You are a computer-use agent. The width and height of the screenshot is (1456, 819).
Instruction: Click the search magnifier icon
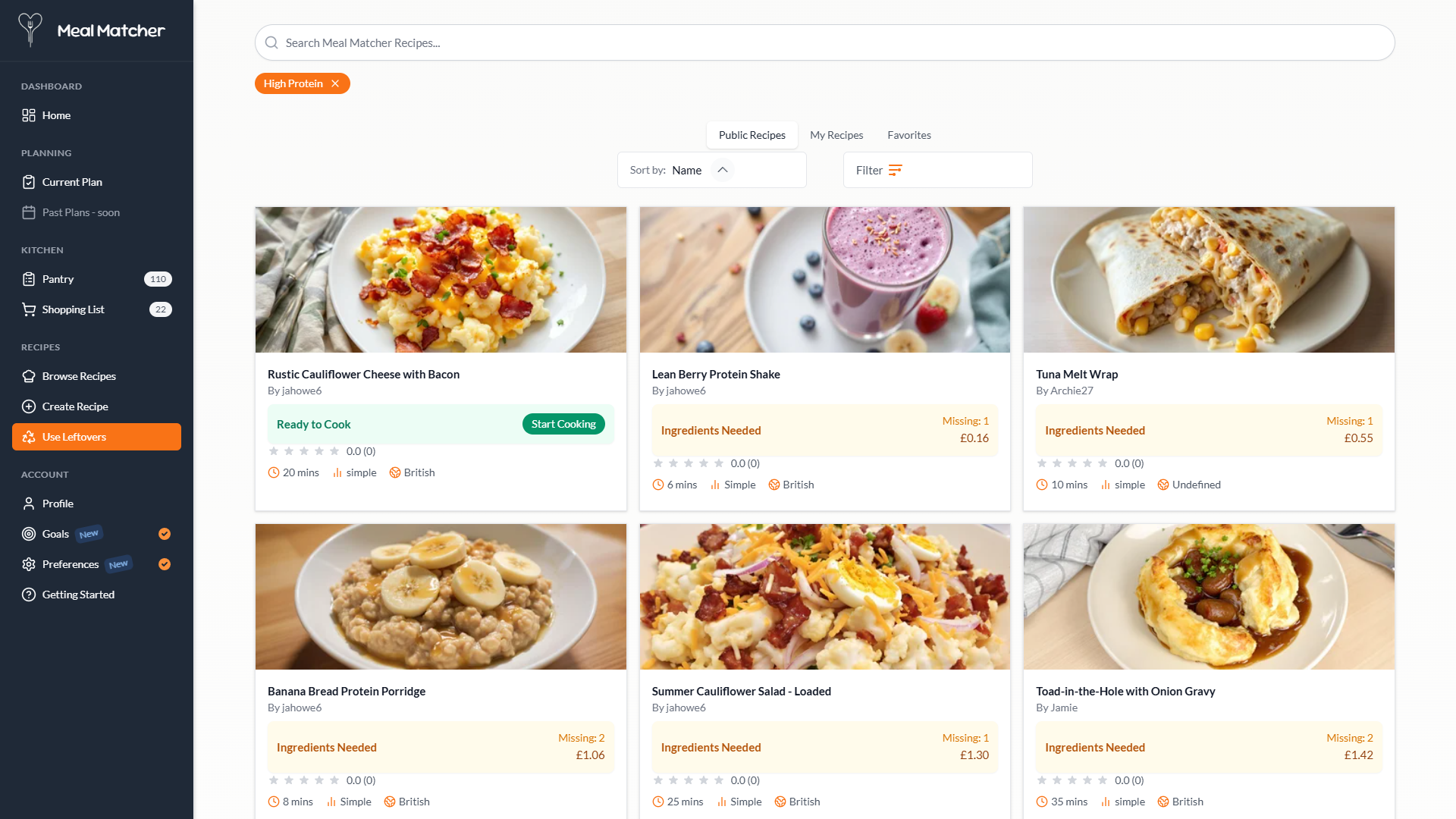coord(271,42)
